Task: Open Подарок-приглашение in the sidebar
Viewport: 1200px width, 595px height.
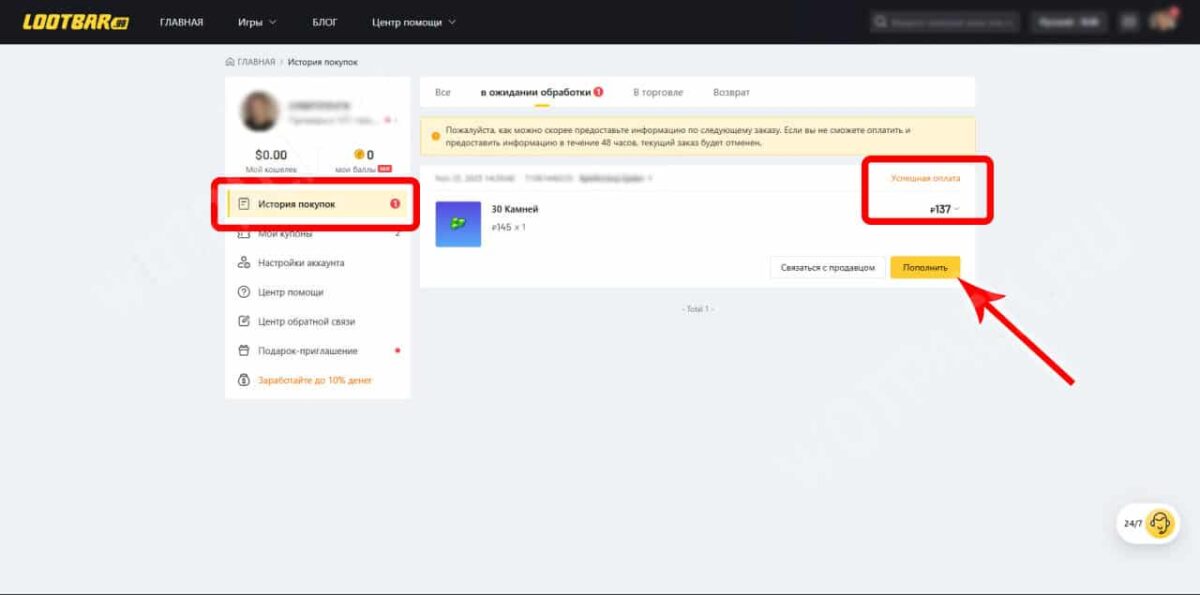Action: 307,351
